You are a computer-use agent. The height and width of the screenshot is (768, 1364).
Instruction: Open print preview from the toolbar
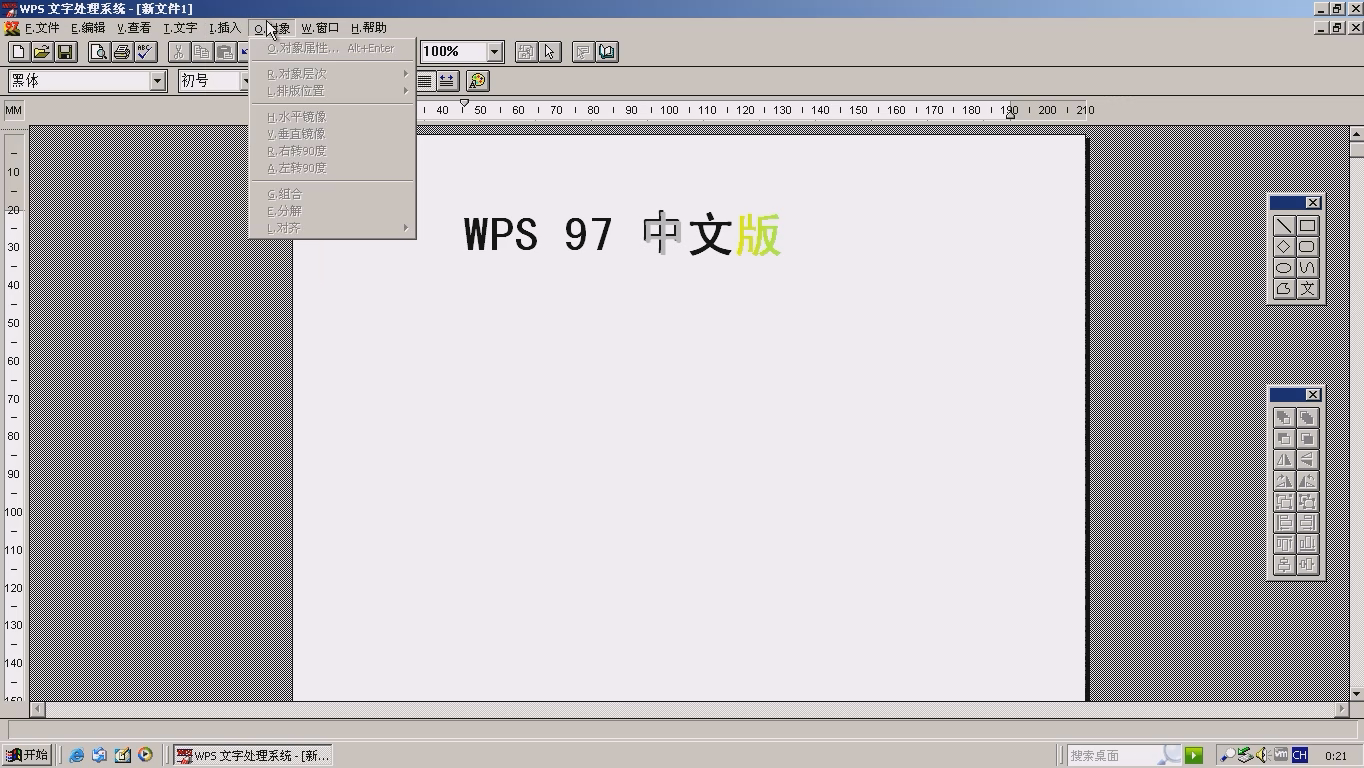[x=98, y=52]
